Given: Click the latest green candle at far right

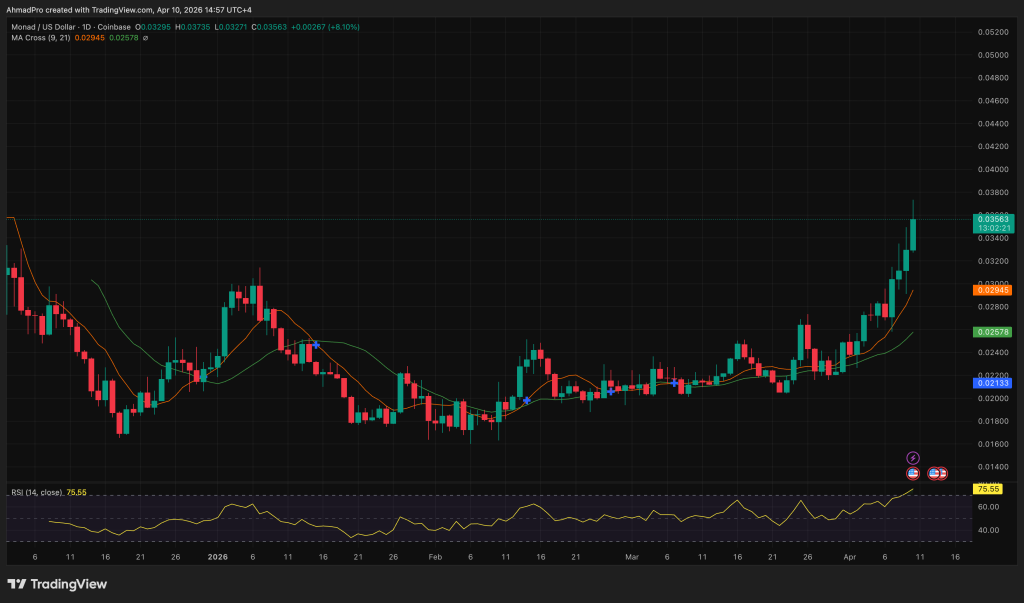Looking at the screenshot, I should pos(913,235).
